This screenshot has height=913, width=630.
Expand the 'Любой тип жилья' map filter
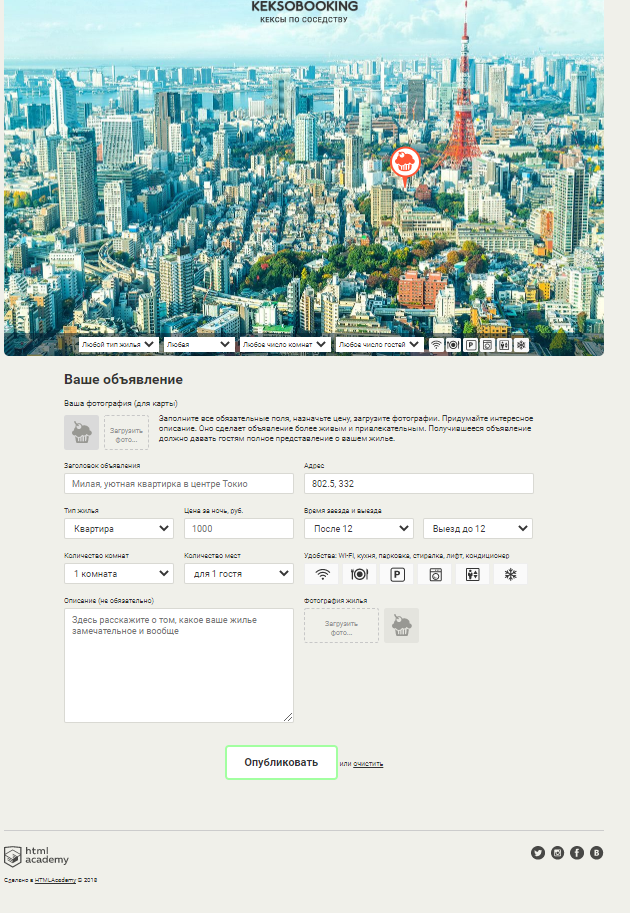click(x=118, y=344)
